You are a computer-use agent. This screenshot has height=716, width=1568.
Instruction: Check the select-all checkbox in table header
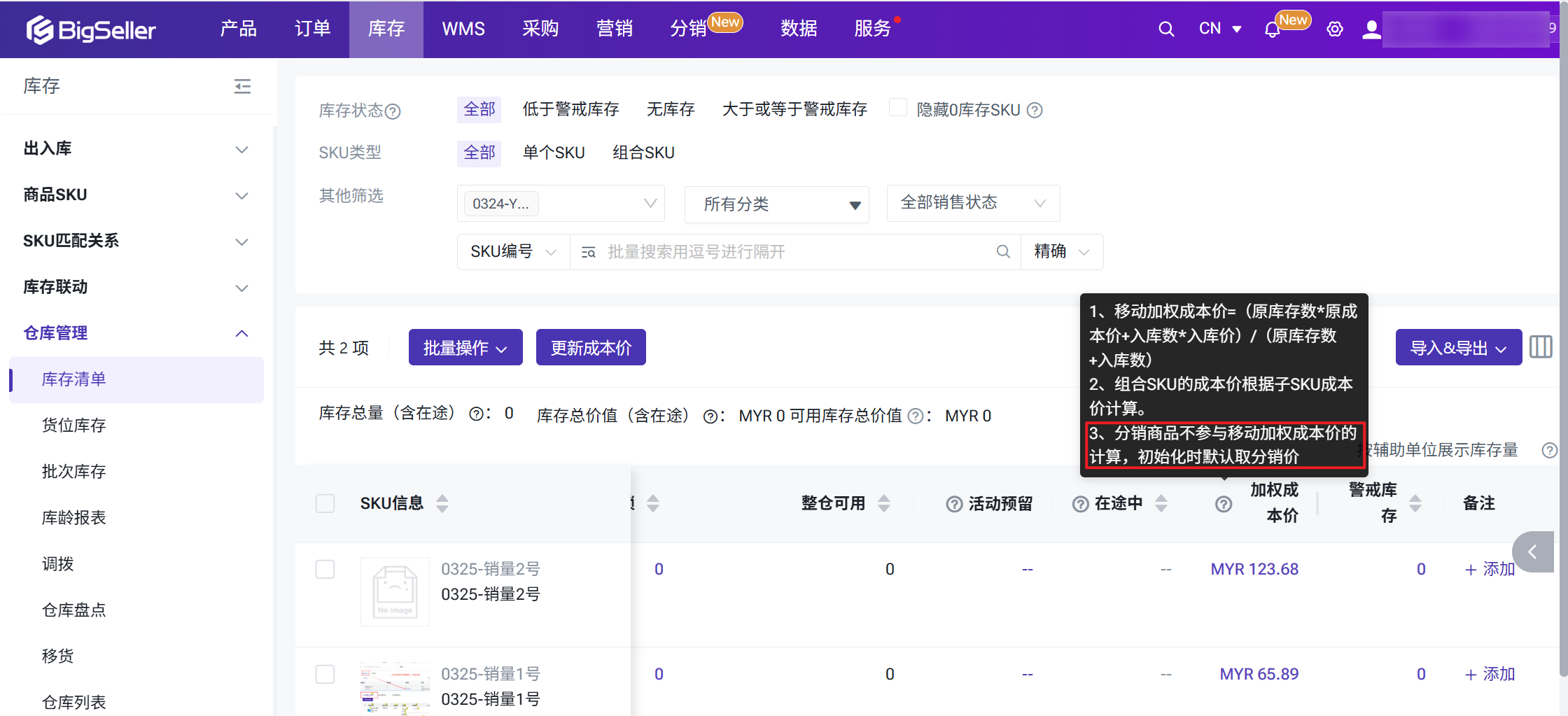point(325,503)
